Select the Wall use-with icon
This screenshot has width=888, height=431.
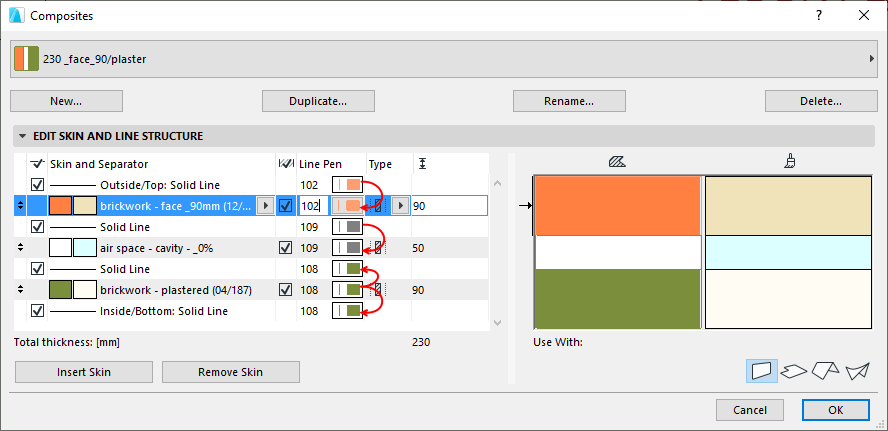762,371
